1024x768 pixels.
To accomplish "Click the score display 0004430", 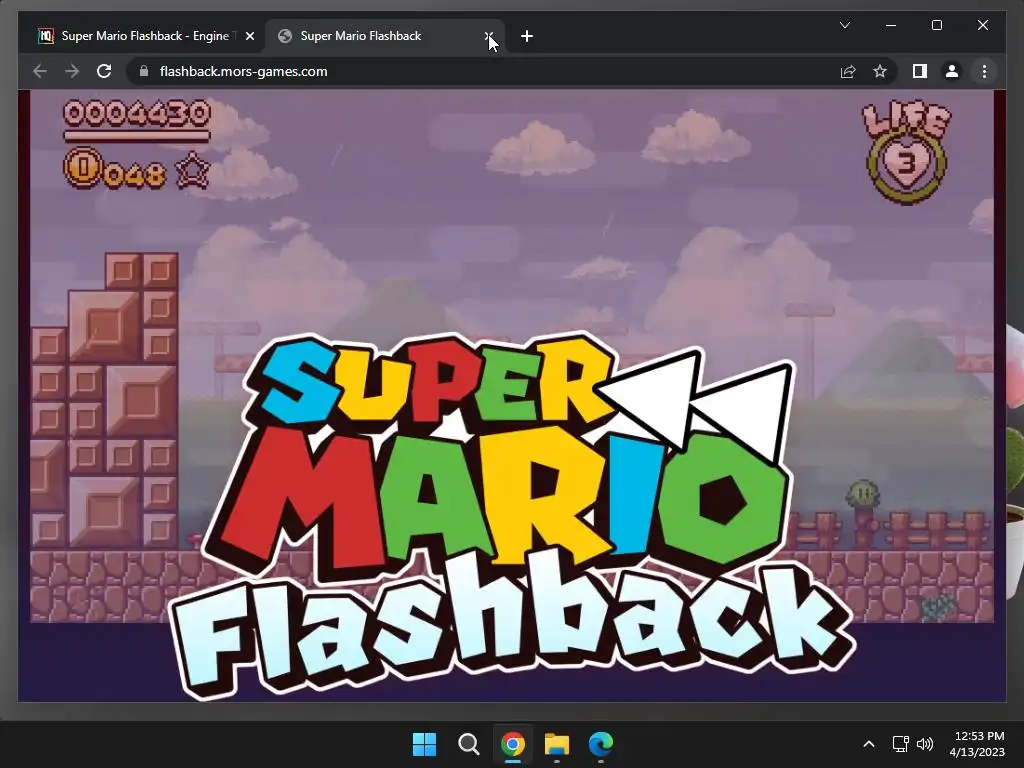I will click(136, 114).
